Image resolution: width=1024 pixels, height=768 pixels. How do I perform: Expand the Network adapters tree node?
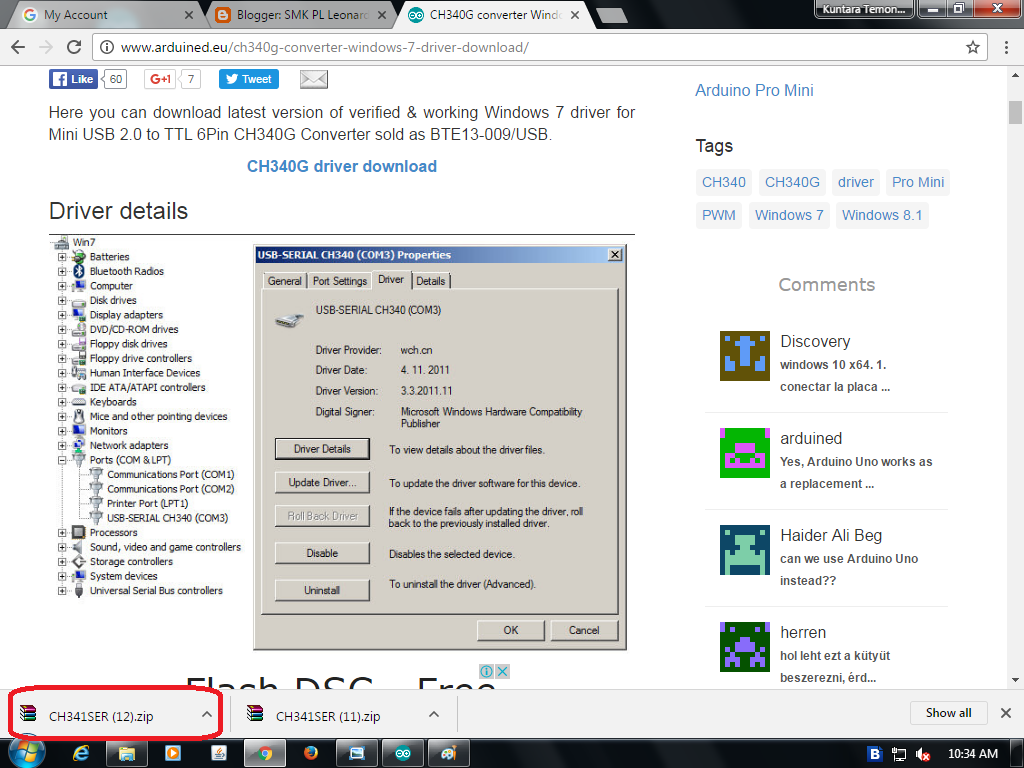click(62, 445)
